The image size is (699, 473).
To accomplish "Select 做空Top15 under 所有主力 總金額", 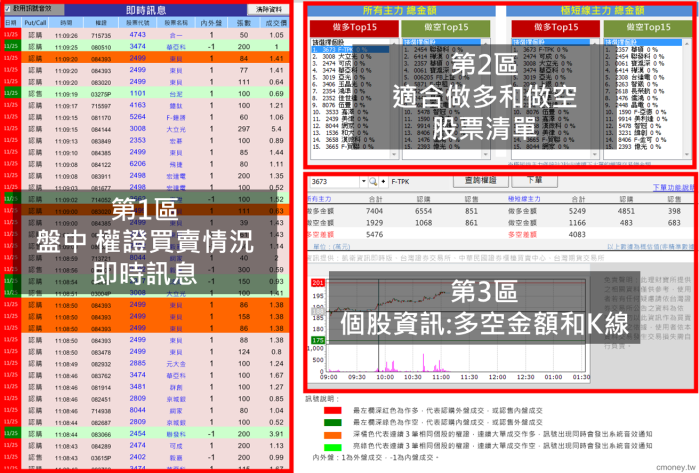I will (446, 28).
